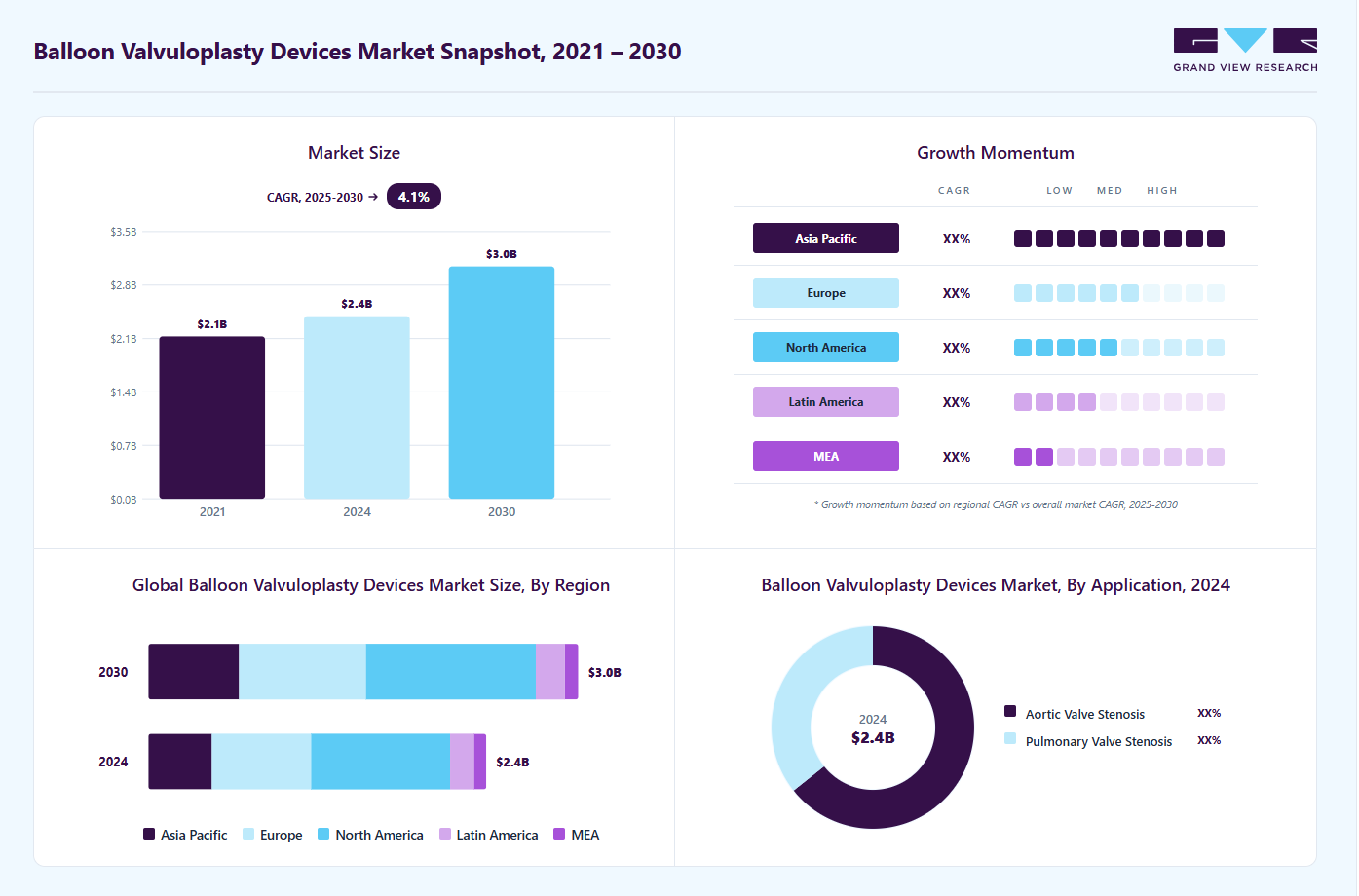Click the 2024 market size bar

point(357,407)
